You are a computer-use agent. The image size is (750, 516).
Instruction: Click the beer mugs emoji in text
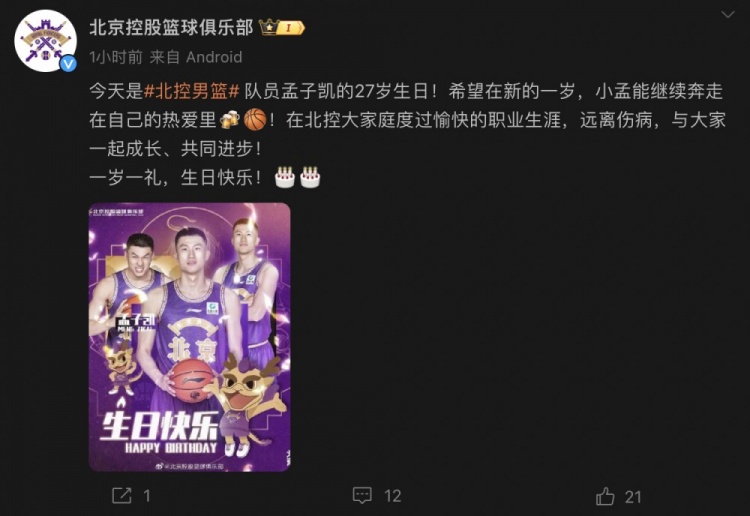point(230,120)
